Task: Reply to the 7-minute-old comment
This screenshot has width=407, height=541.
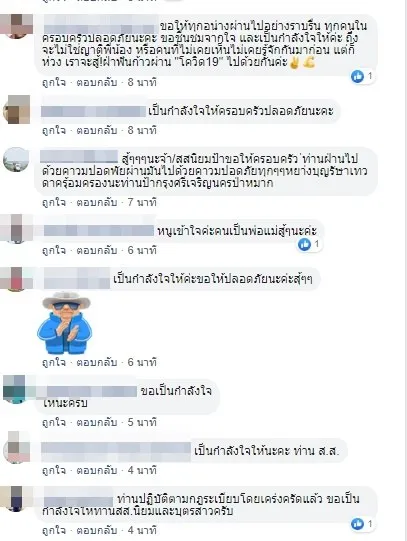Action: [97, 202]
